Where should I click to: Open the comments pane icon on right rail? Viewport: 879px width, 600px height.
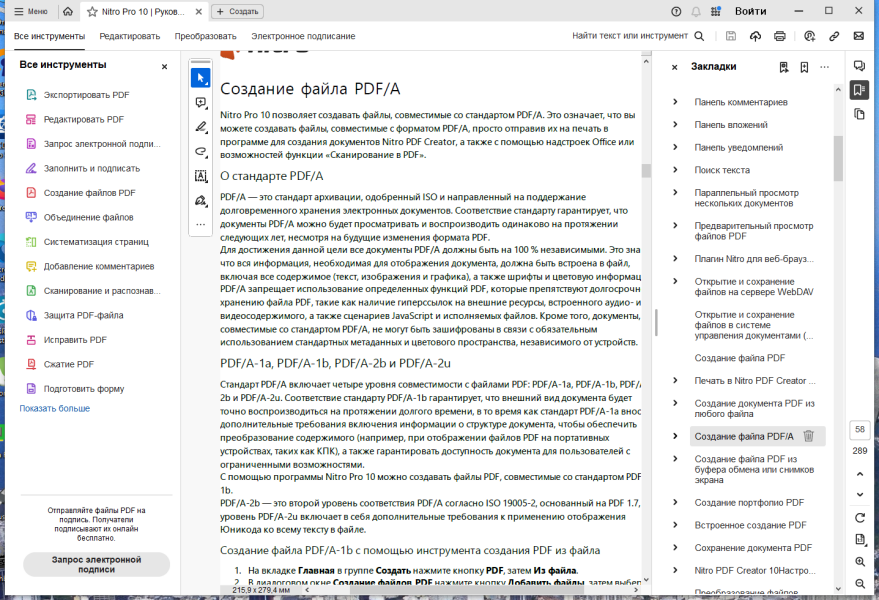(859, 66)
